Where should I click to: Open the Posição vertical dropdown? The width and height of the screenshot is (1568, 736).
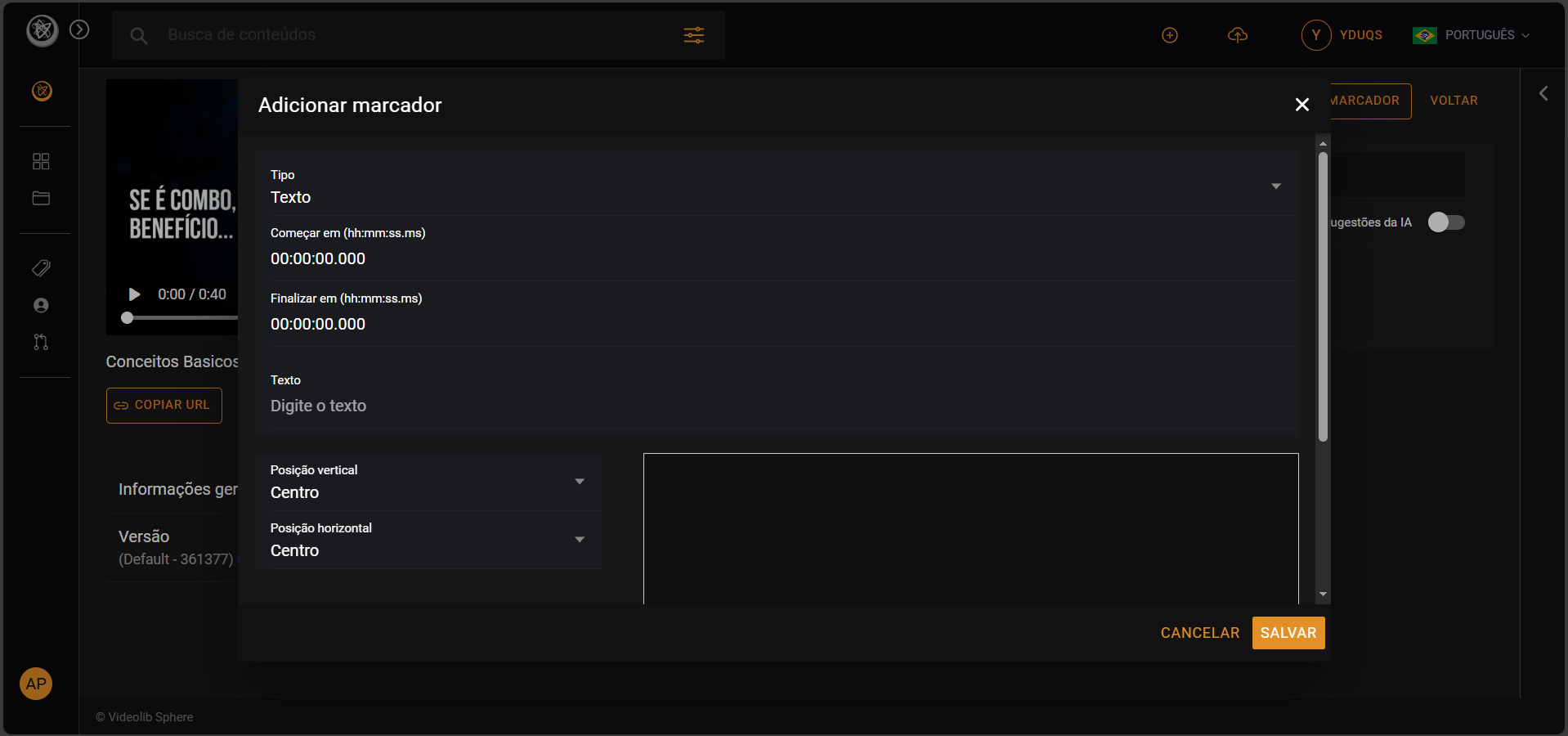click(x=580, y=482)
